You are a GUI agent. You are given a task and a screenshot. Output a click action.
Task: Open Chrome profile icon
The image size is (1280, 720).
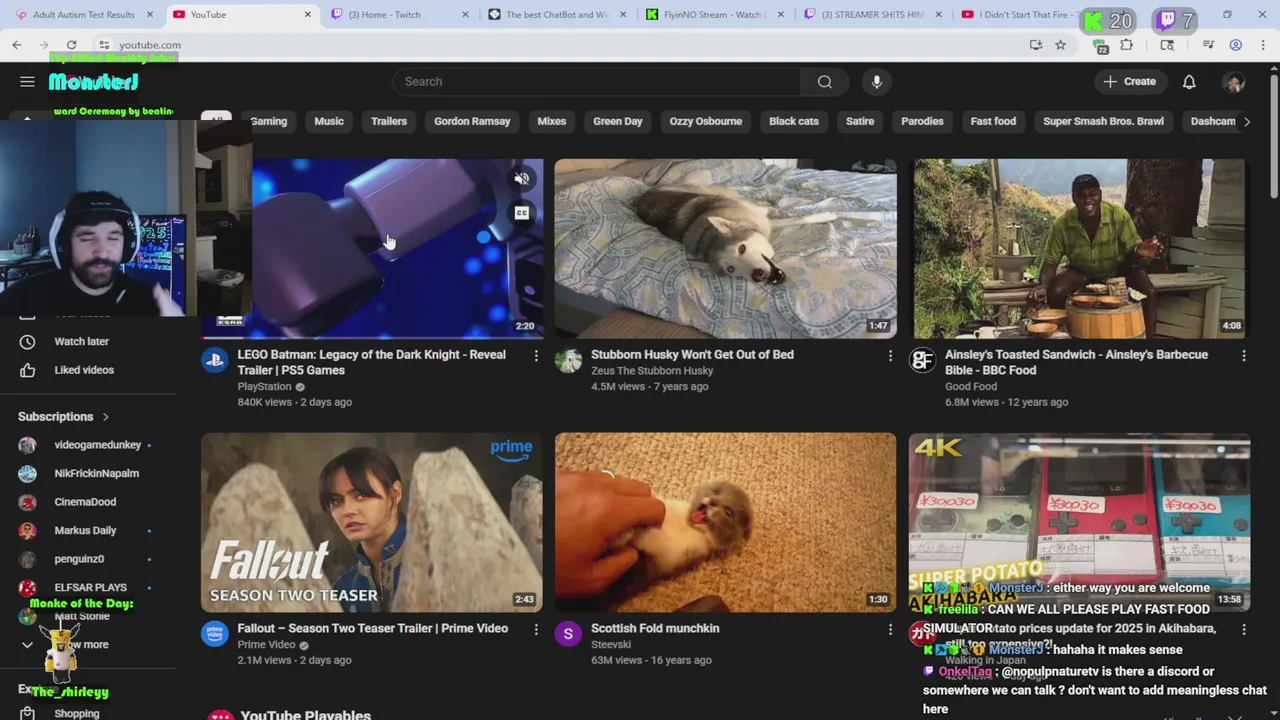1236,45
